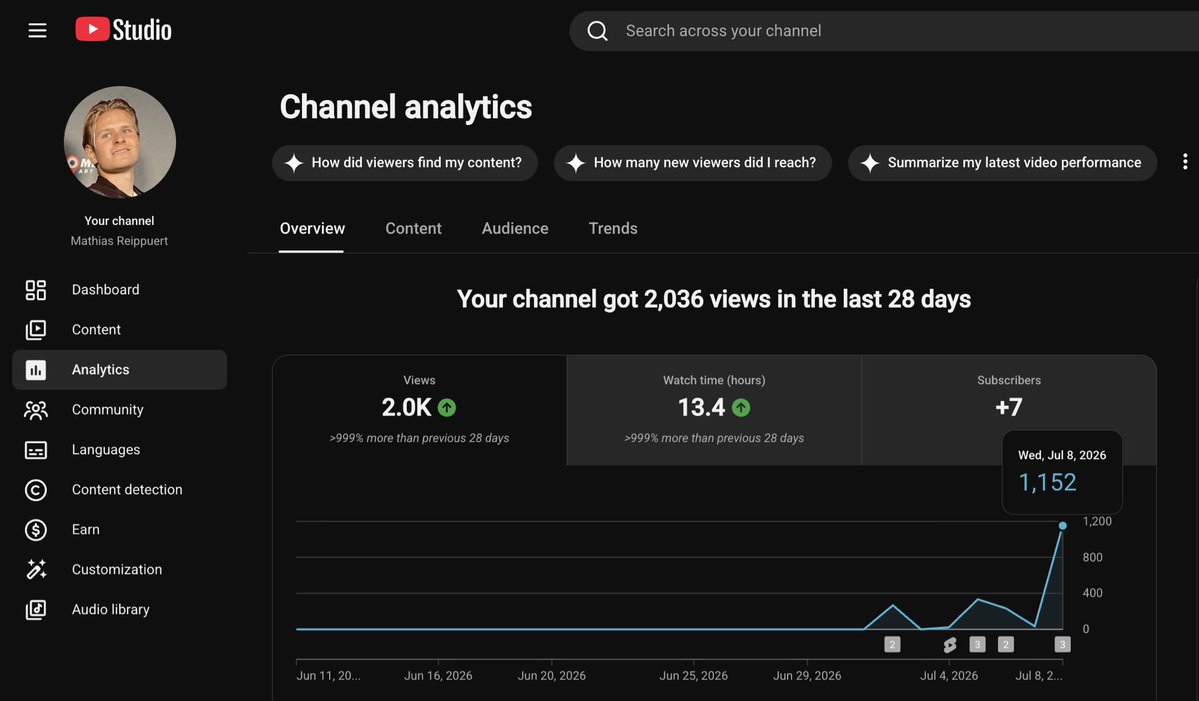The image size is (1199, 701).
Task: Click the 'Jun 29, 2026' axis label
Action: (807, 676)
